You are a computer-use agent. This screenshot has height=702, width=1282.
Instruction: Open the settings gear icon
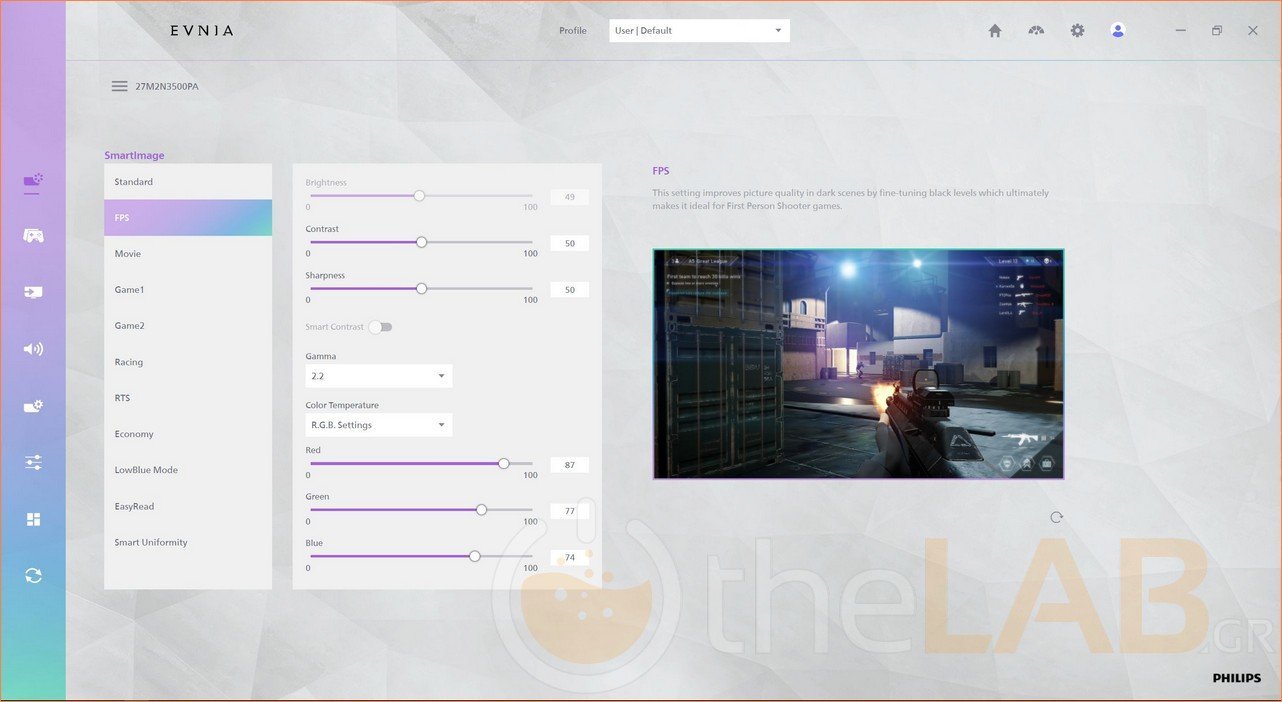[1077, 30]
